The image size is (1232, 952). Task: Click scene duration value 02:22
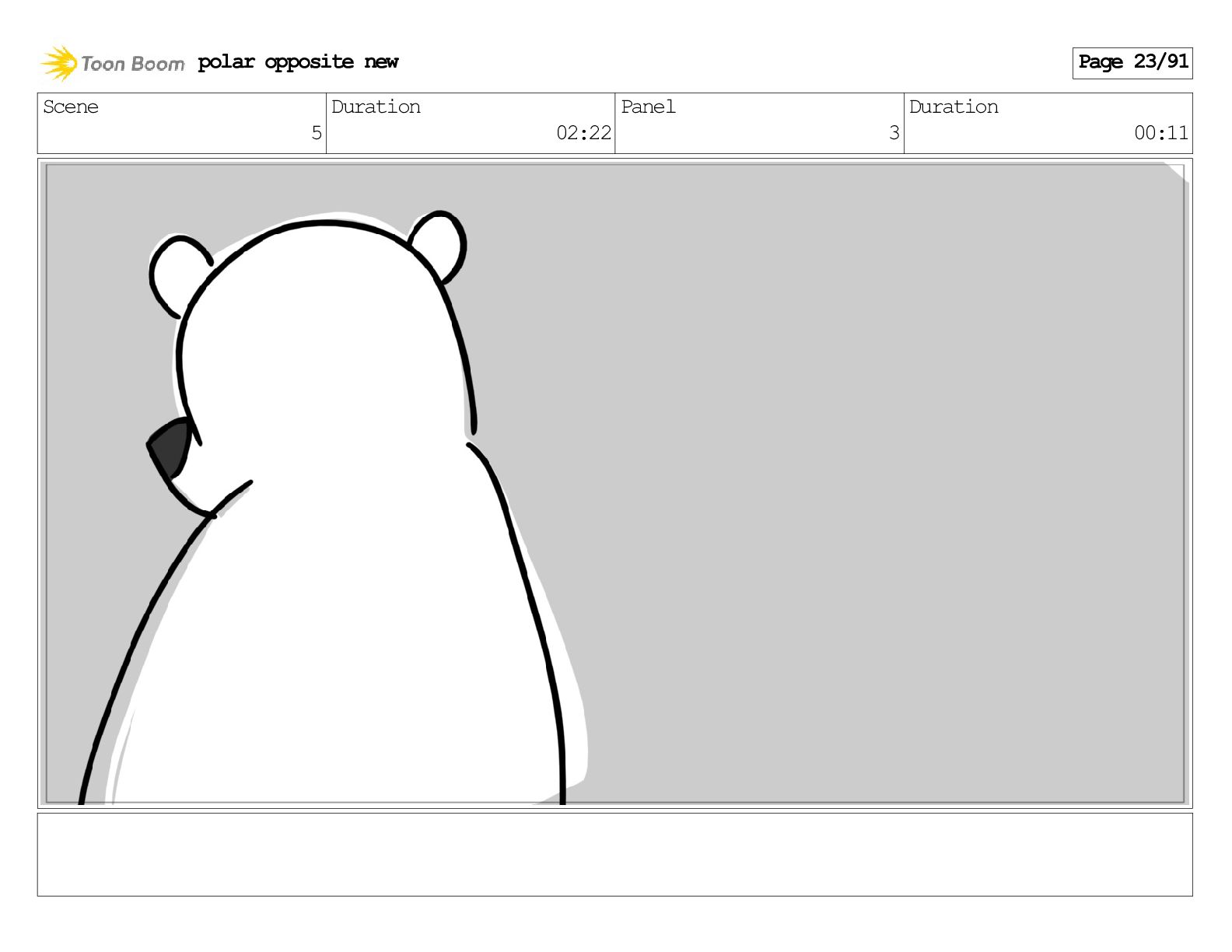tap(583, 133)
